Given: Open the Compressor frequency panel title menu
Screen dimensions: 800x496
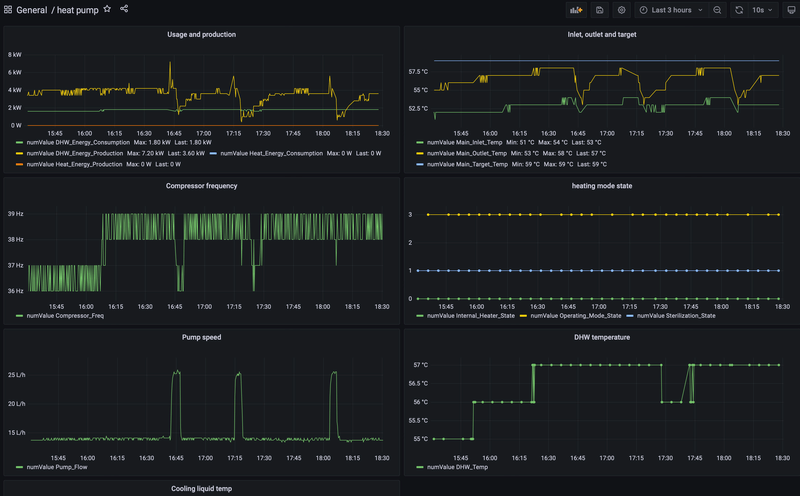Looking at the screenshot, I should [201, 185].
